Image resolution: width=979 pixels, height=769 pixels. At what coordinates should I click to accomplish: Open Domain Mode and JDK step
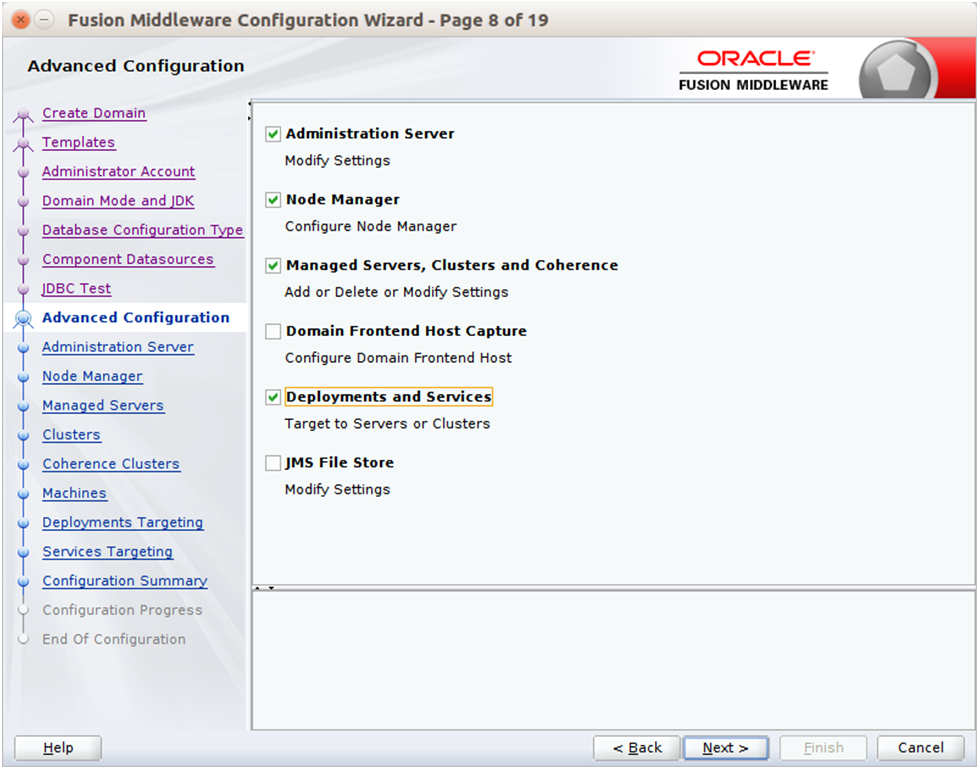point(118,201)
